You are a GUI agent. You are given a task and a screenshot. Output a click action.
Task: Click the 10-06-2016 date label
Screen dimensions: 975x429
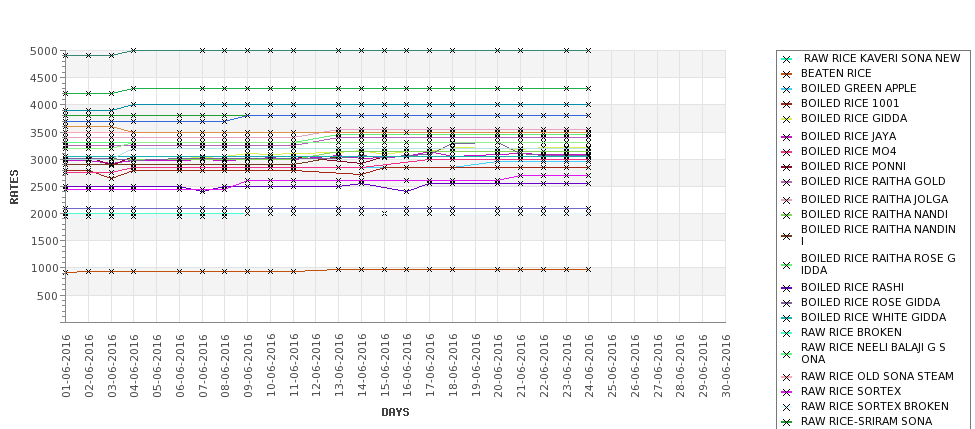[270, 366]
